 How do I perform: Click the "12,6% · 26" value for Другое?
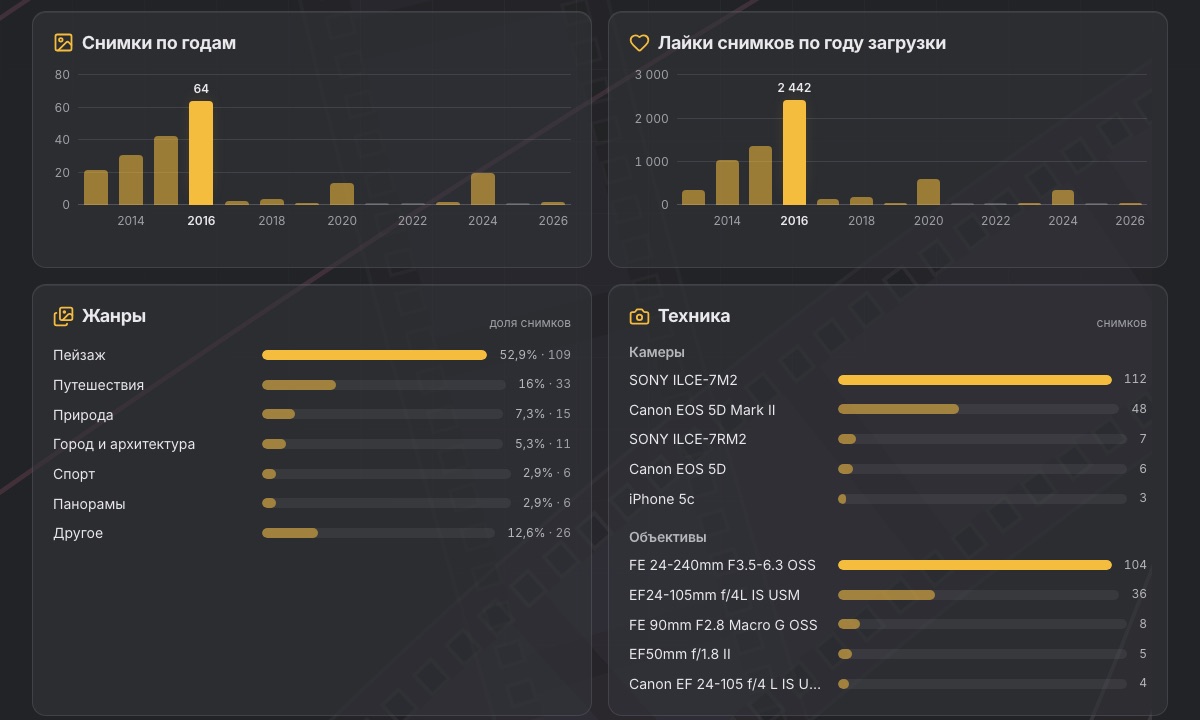point(539,533)
